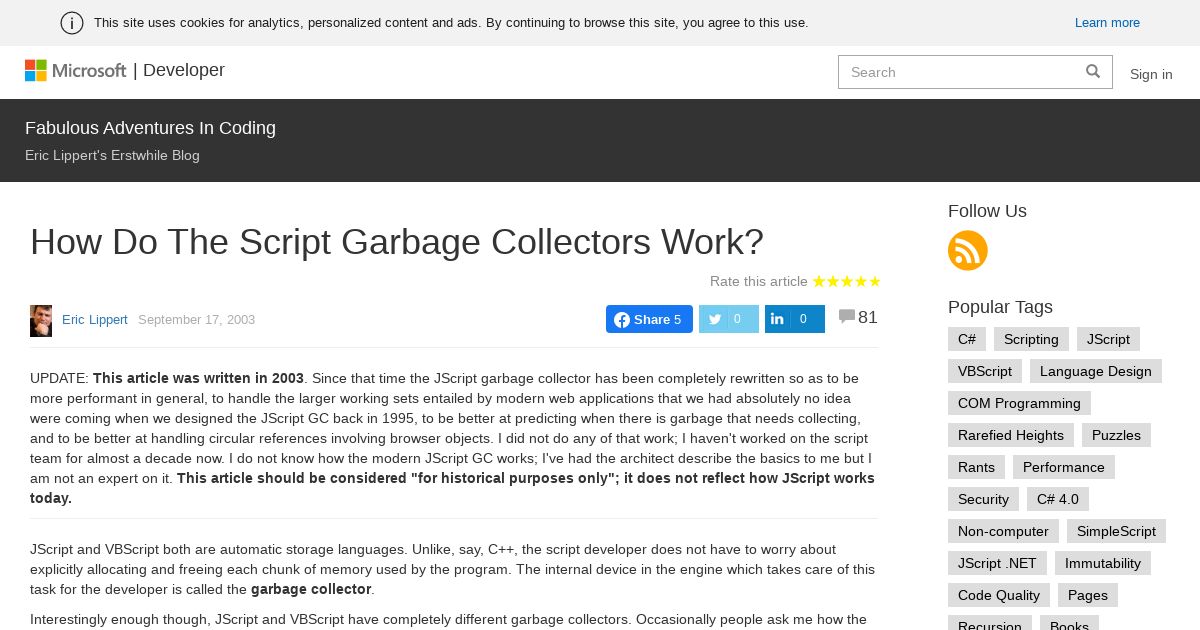1200x630 pixels.
Task: Click the Sign in link
Action: [1151, 74]
